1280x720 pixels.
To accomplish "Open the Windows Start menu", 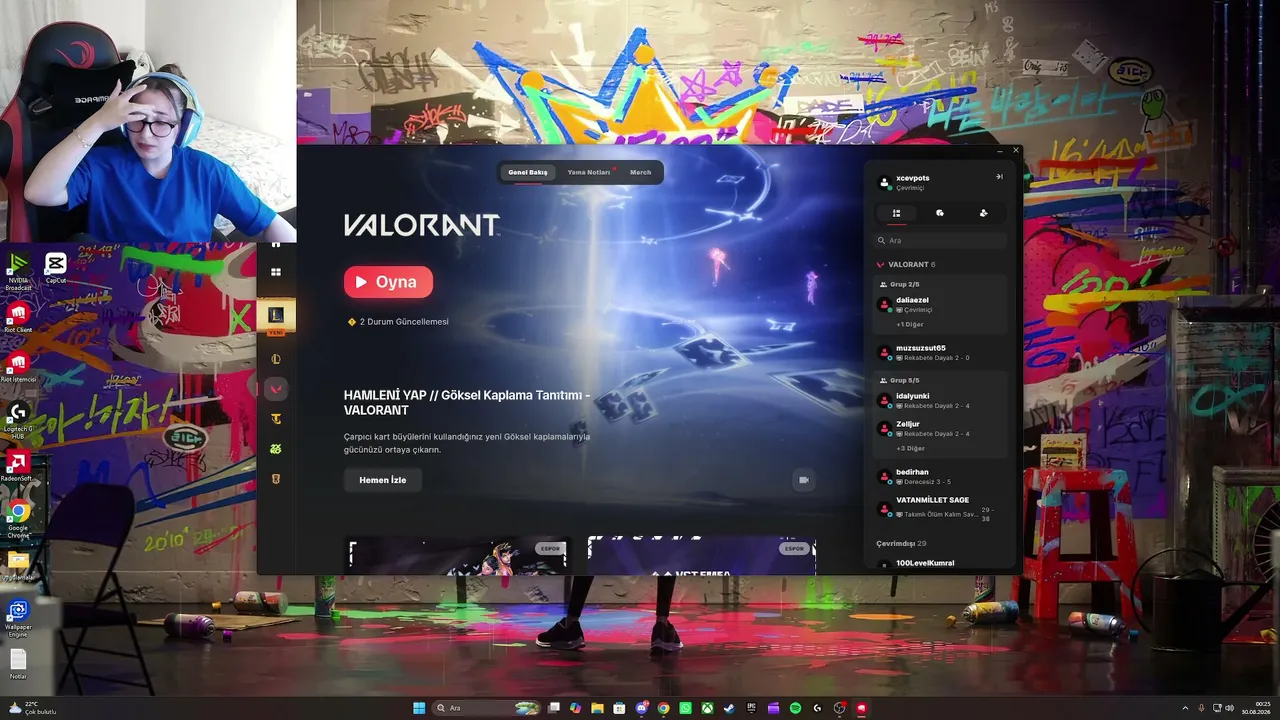I will [x=419, y=708].
